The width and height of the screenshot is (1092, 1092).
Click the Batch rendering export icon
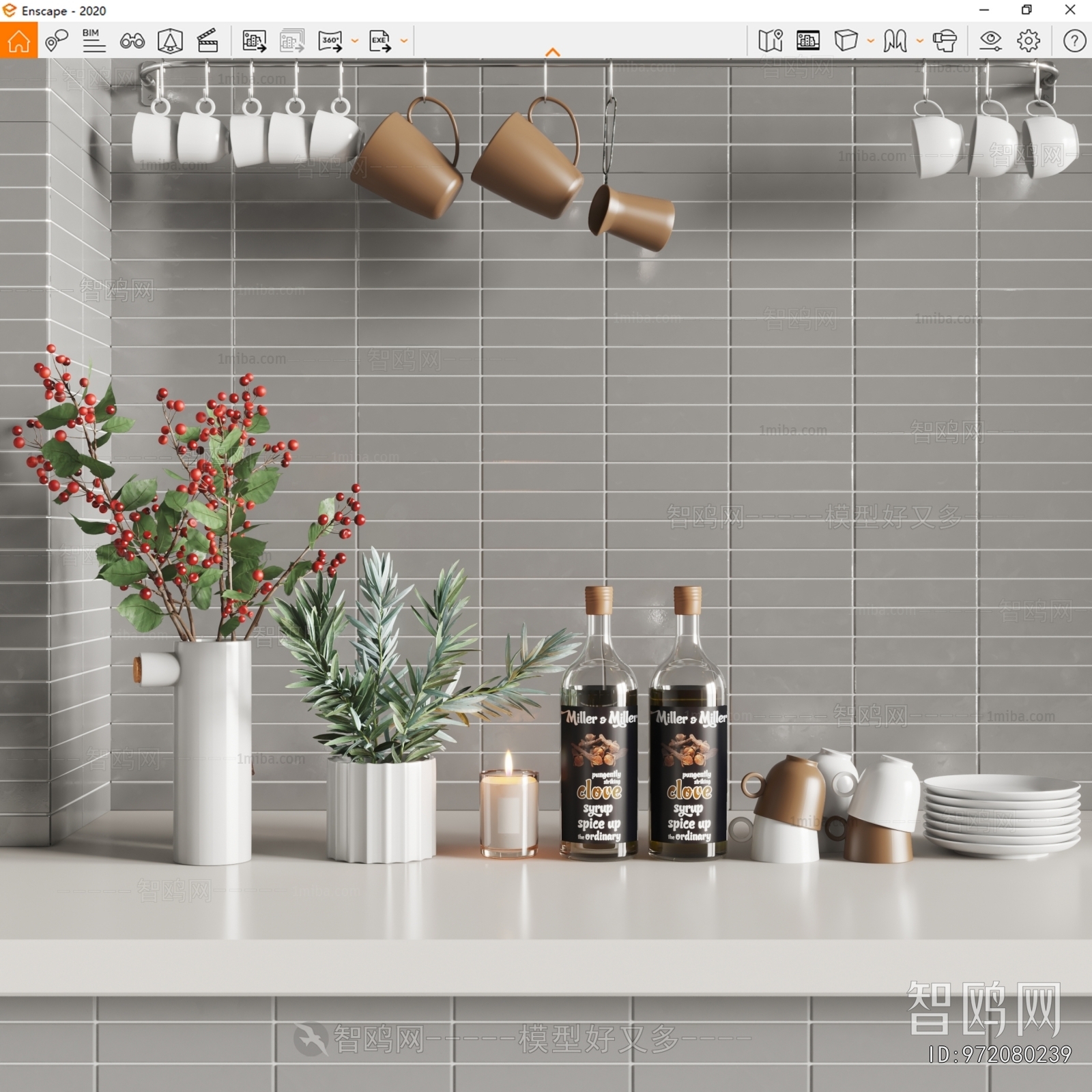[292, 41]
